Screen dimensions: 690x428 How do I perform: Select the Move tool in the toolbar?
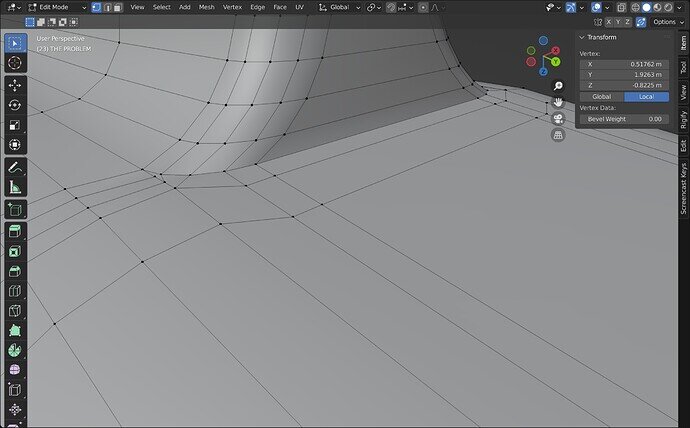coord(15,84)
